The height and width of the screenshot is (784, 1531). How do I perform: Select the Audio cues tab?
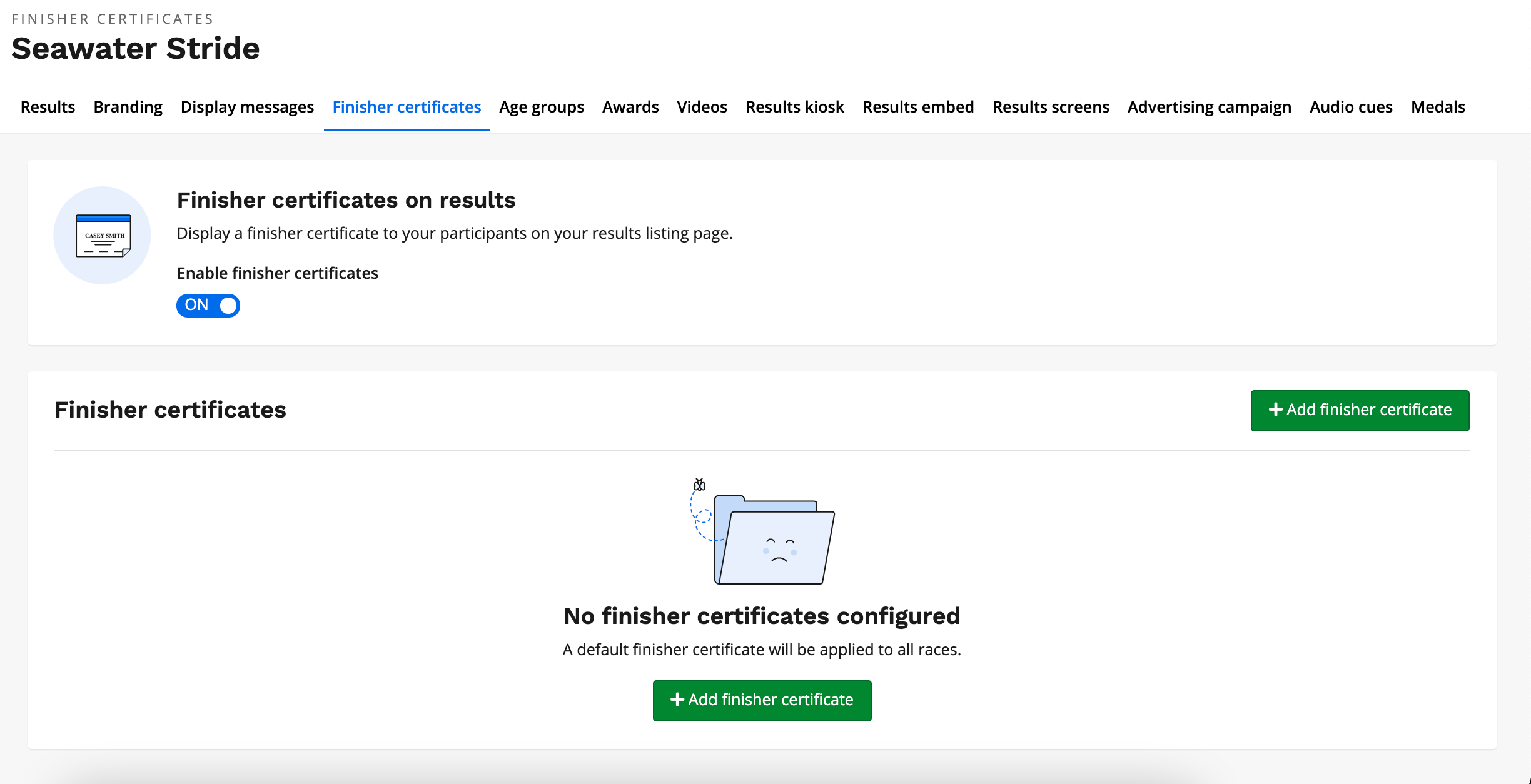pyautogui.click(x=1351, y=107)
